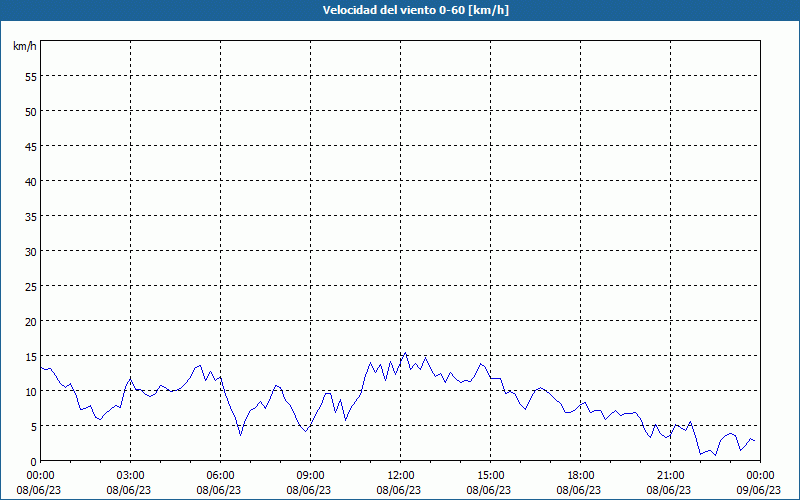Click the 09/06/23 date label

pyautogui.click(x=759, y=490)
